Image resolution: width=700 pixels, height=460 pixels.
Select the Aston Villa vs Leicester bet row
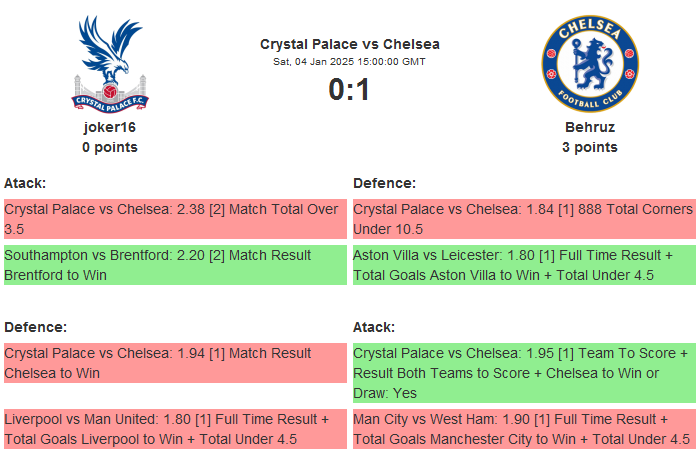point(524,265)
